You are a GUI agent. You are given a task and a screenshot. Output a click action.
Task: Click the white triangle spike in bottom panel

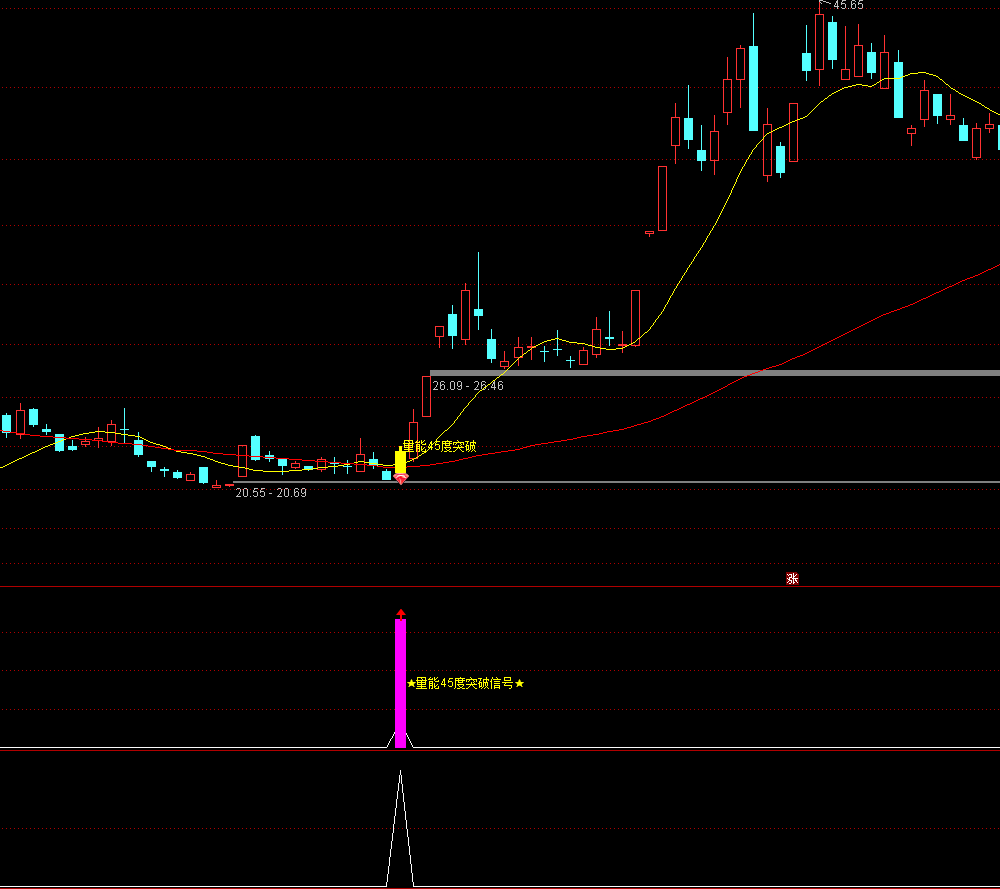401,830
